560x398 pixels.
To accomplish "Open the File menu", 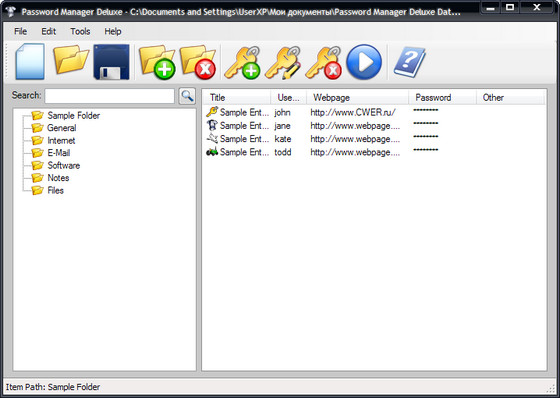I will tap(20, 31).
